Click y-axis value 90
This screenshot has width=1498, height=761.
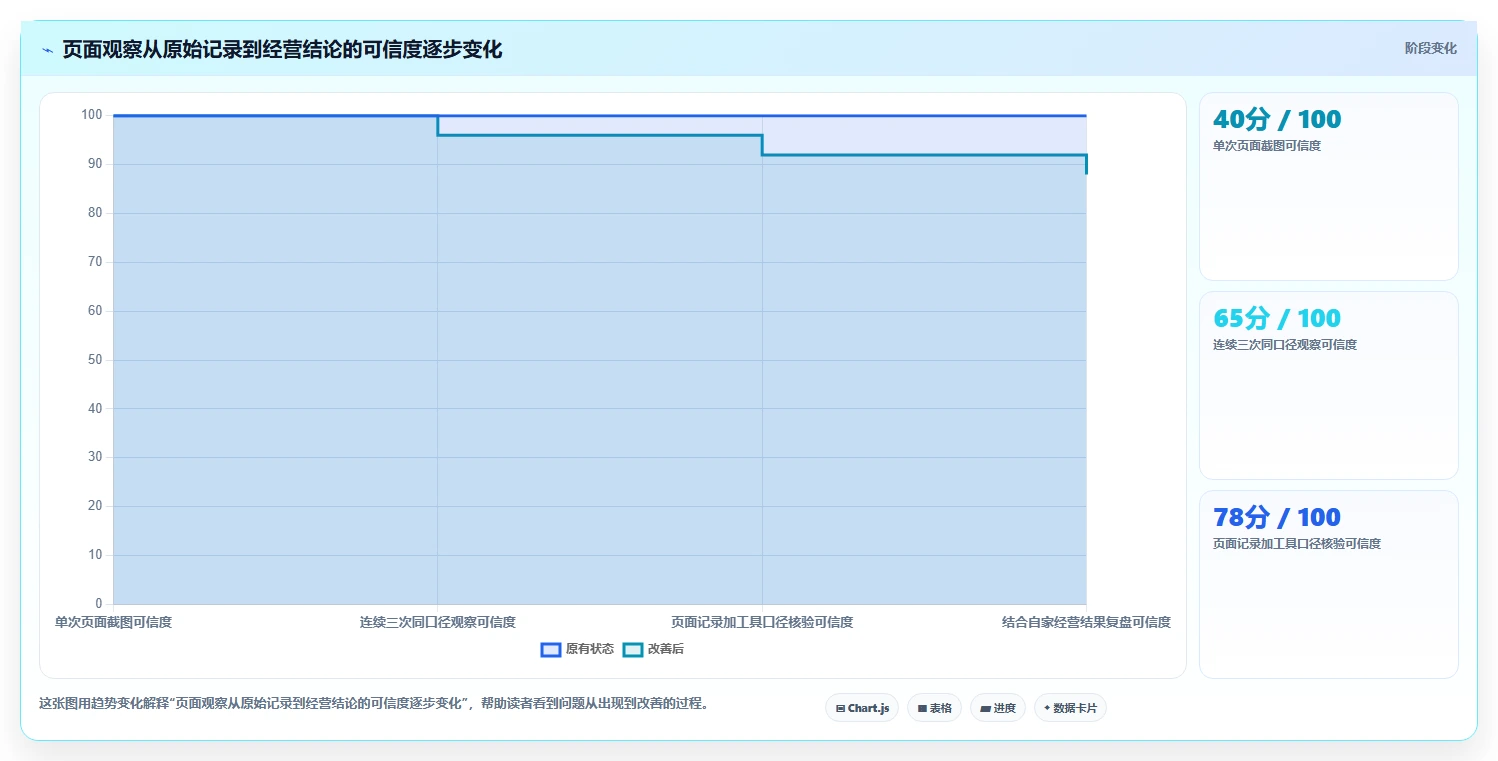pyautogui.click(x=95, y=164)
